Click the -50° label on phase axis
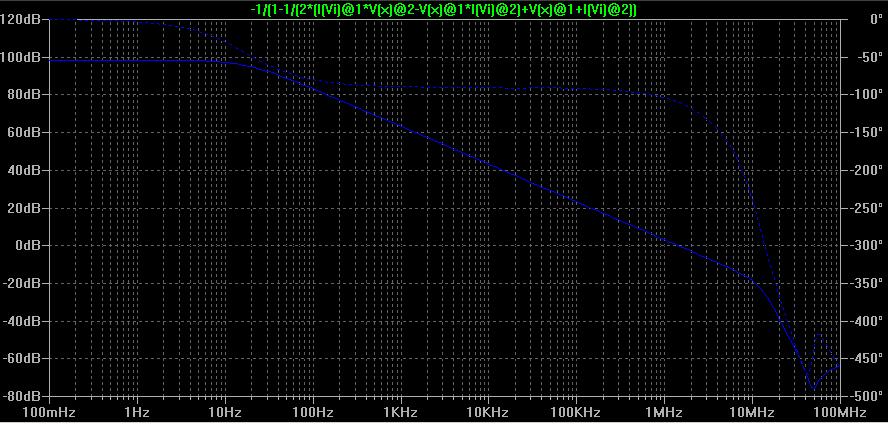 [868, 57]
